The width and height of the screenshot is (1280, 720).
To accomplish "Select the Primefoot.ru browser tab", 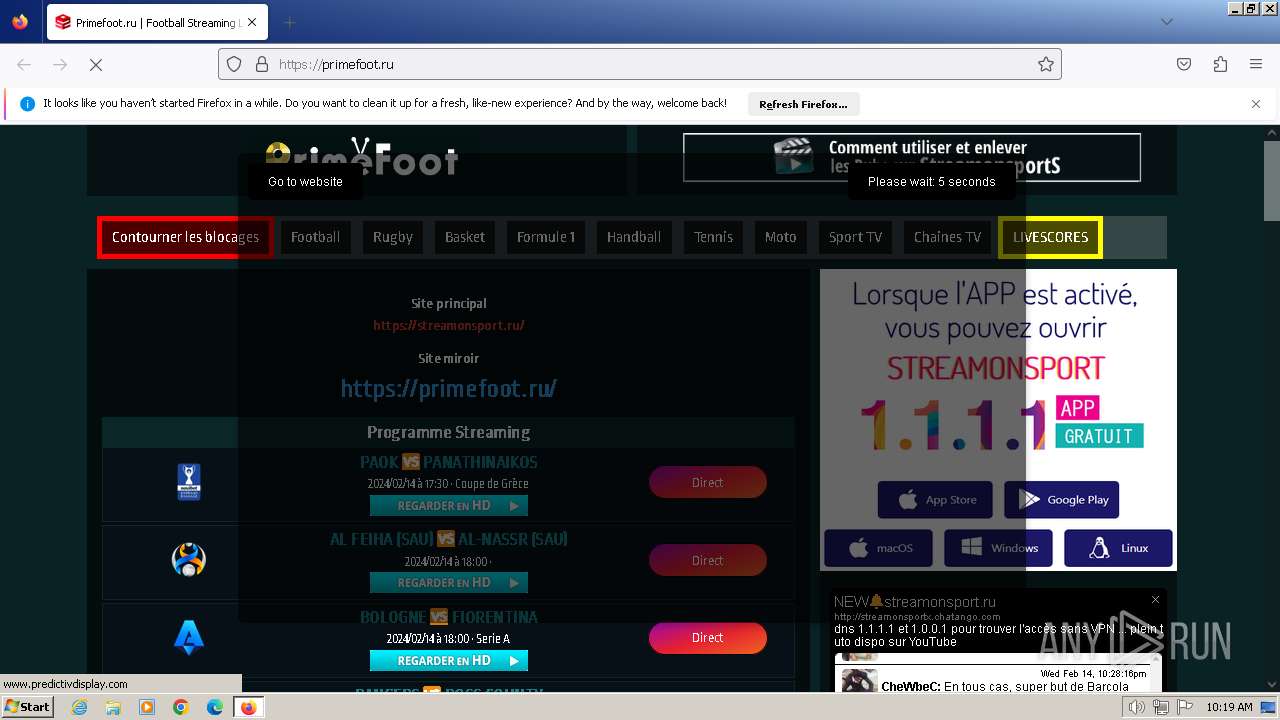I will (x=157, y=22).
